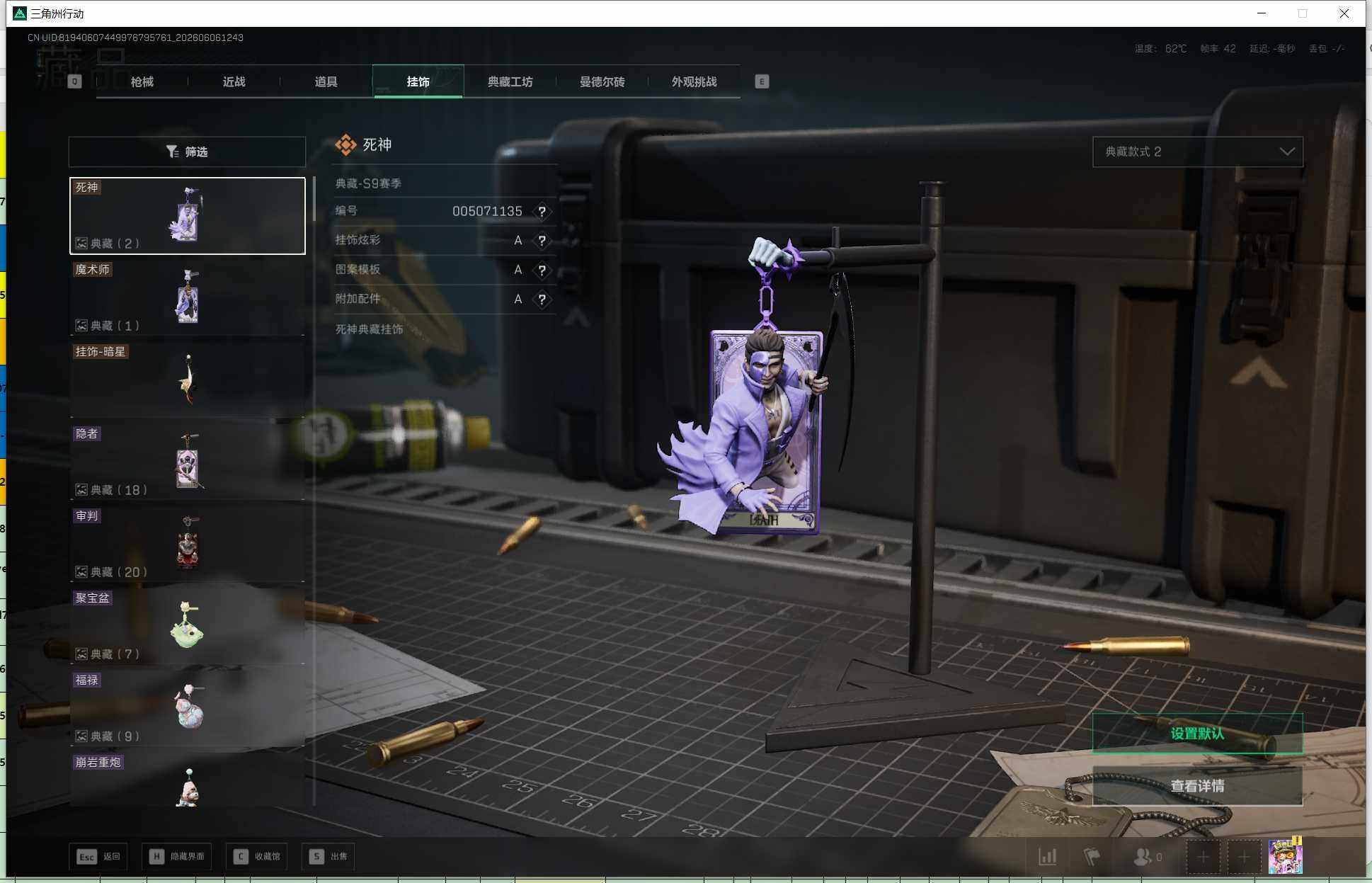This screenshot has width=1372, height=883.
Task: Click the collection icon beside 典藏 ( 7 )
Action: click(x=81, y=654)
